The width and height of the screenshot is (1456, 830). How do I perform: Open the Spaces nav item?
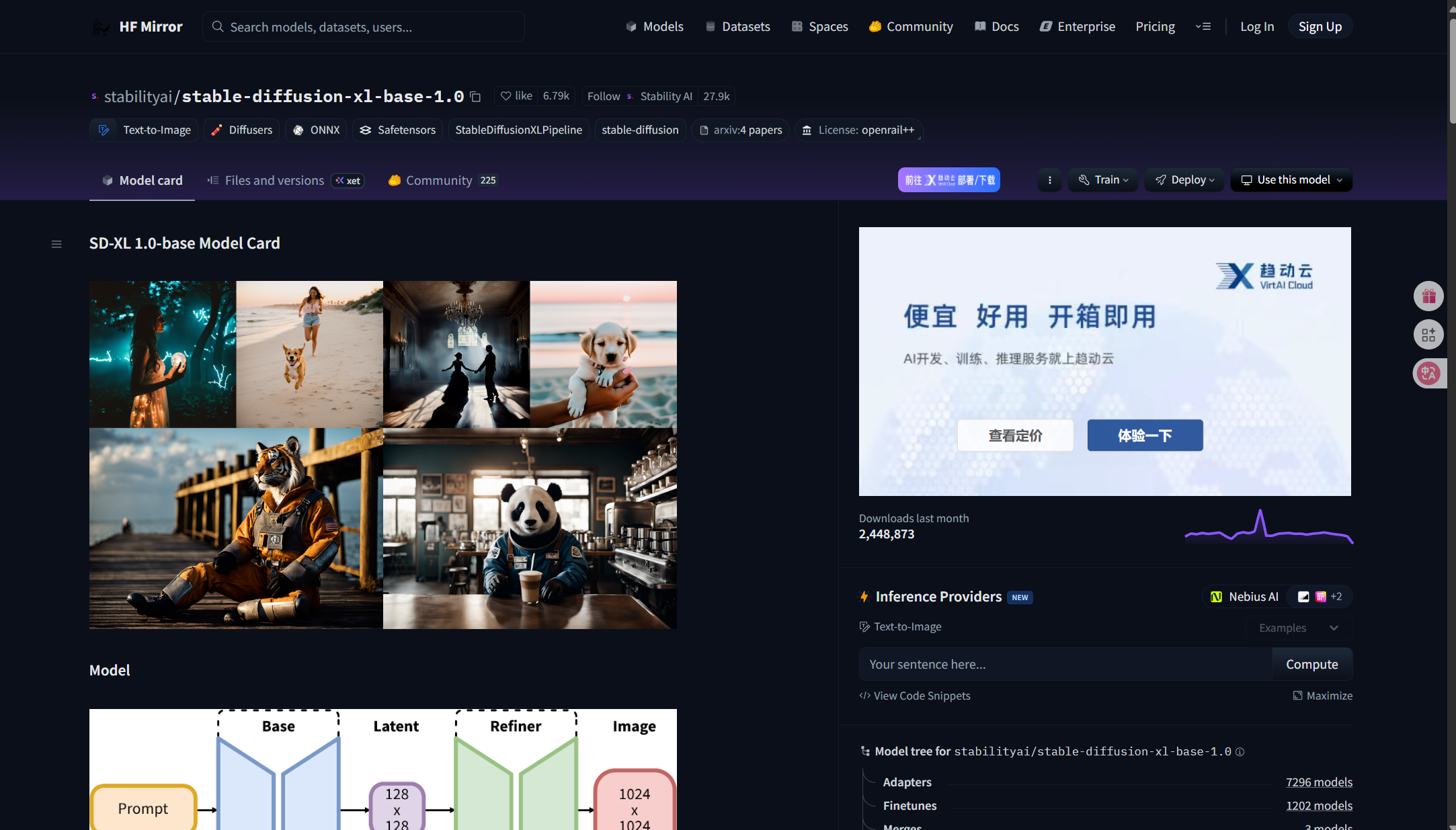click(819, 27)
